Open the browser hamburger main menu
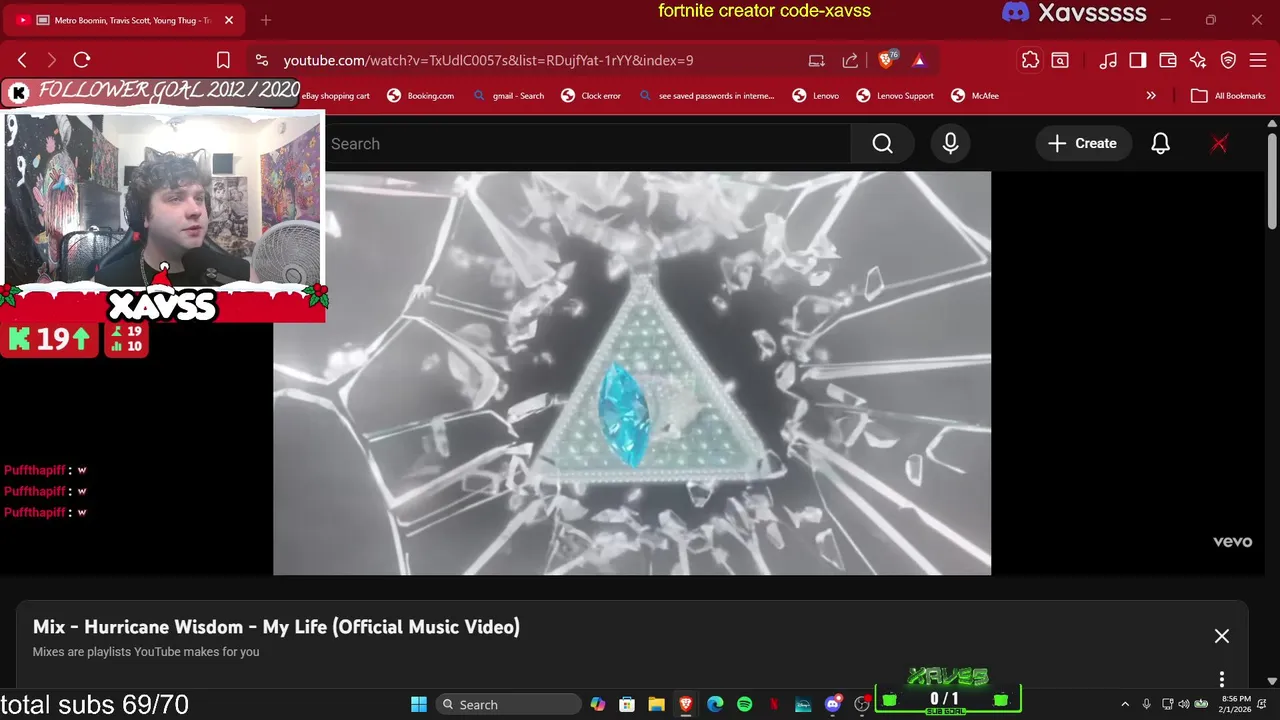This screenshot has height=720, width=1280. (1258, 60)
